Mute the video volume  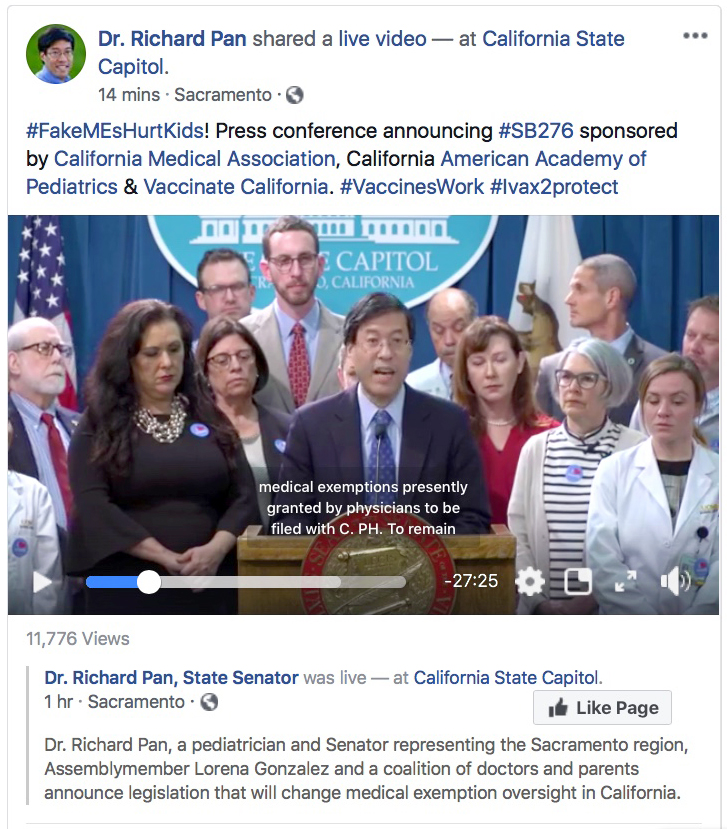coord(675,582)
